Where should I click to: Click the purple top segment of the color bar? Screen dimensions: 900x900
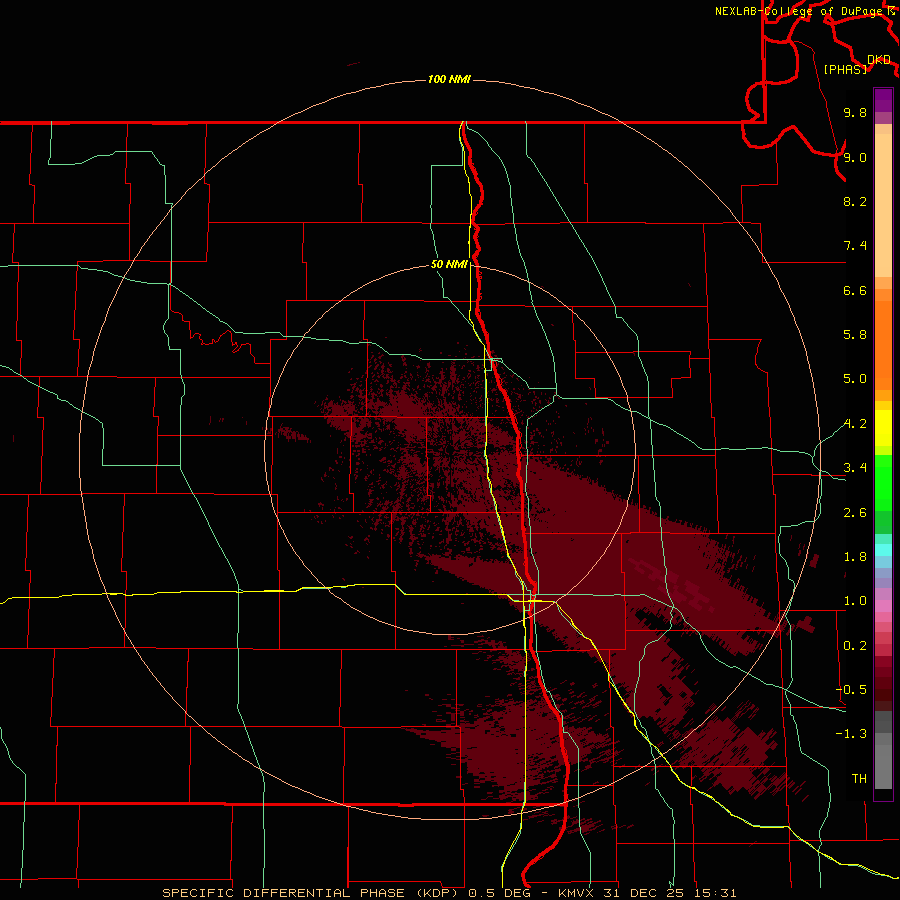click(x=883, y=100)
